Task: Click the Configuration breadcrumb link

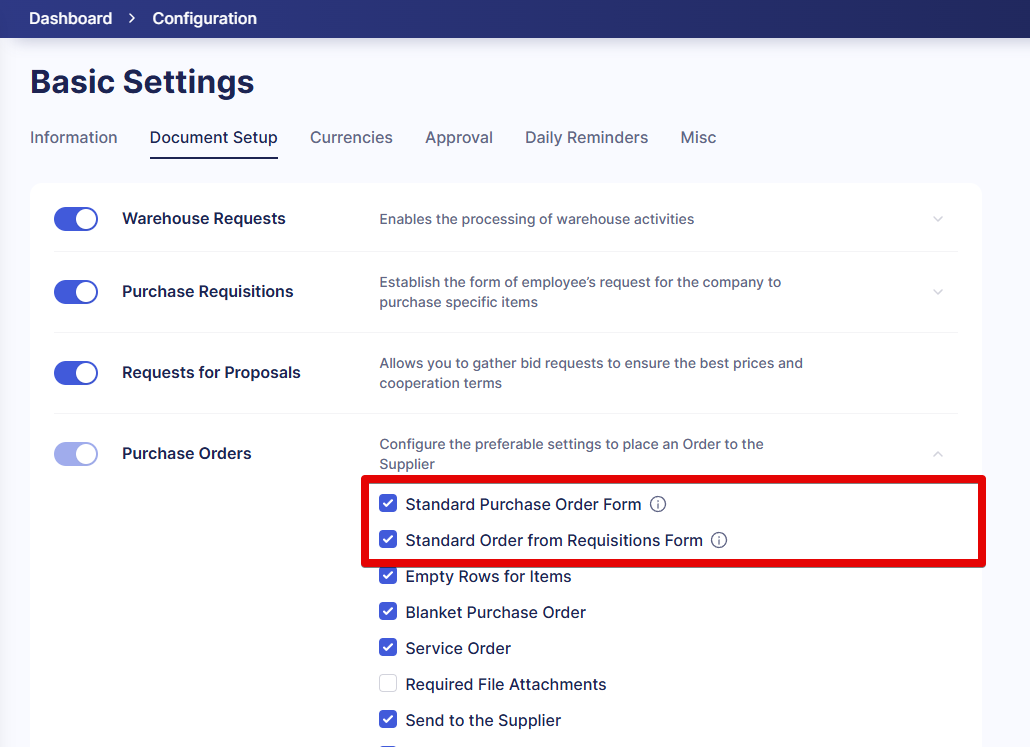Action: point(204,18)
